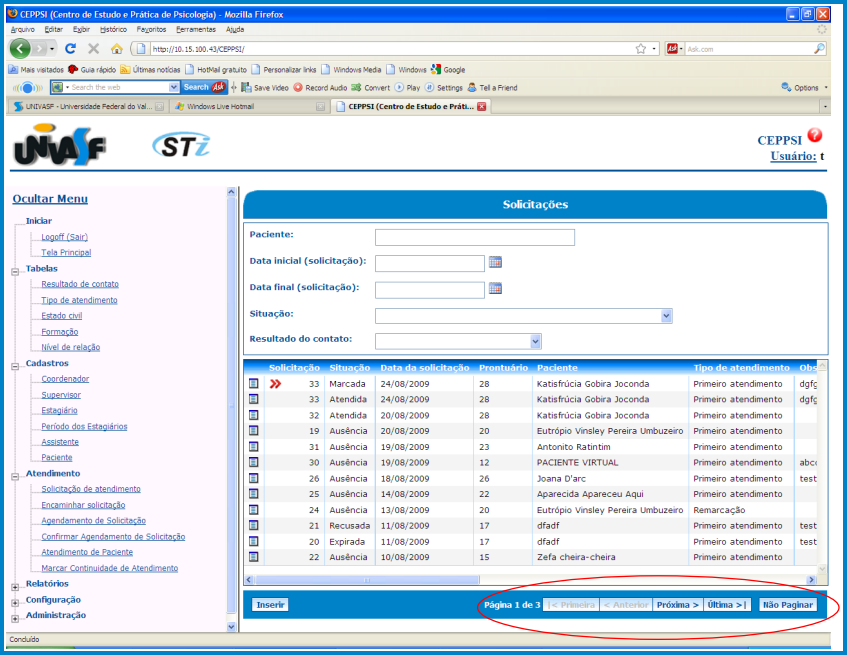
Task: Open the Resultado do contato dropdown
Action: [x=535, y=341]
